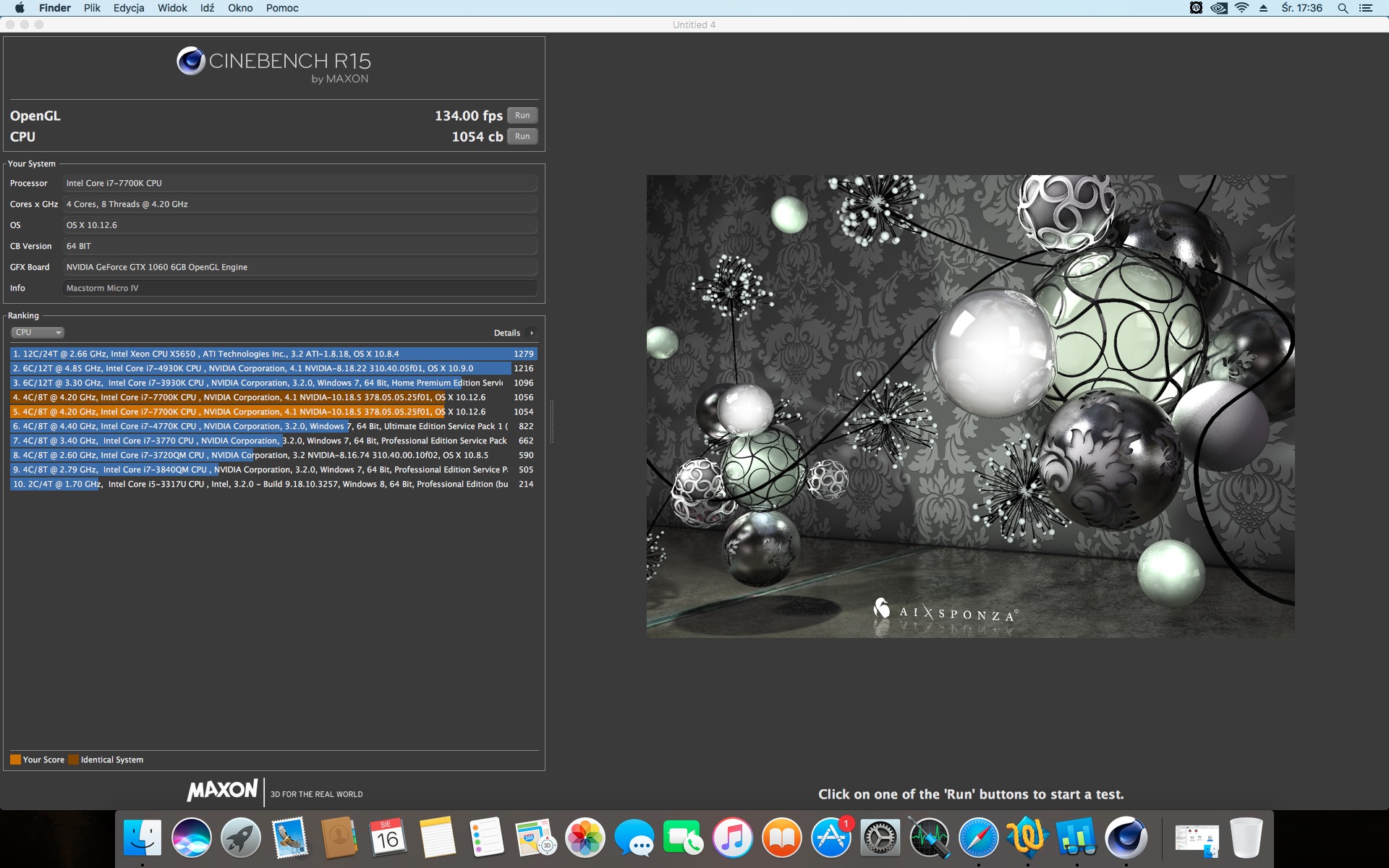Click the Info field with Macstorm Micro IV
Screen dimensions: 1389x868
tap(300, 288)
